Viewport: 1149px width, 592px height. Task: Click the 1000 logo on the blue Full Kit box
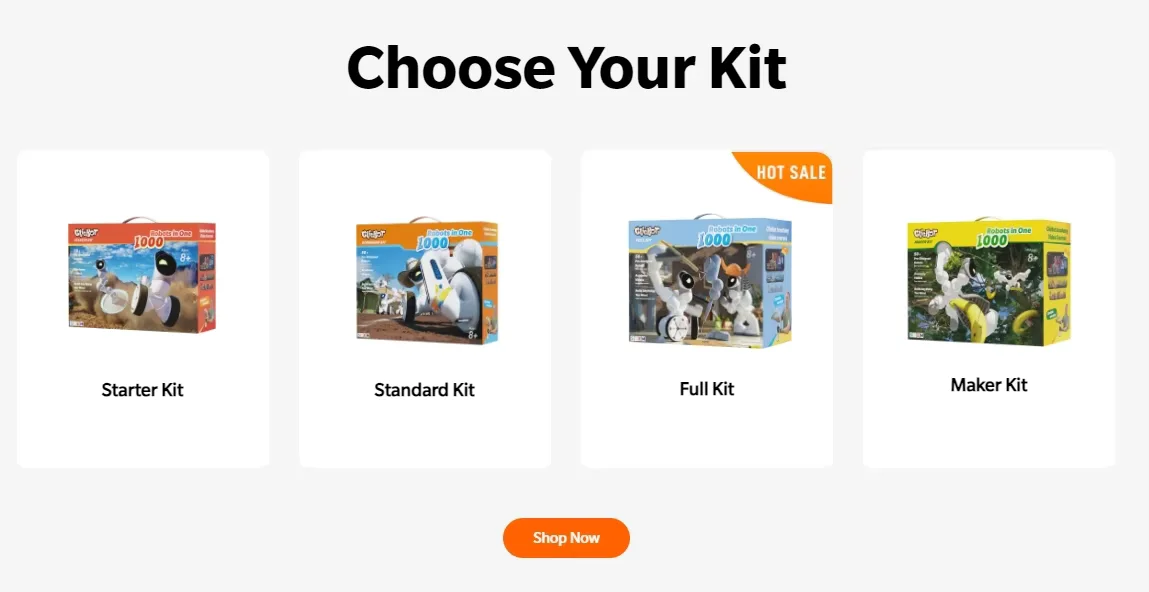pyautogui.click(x=714, y=239)
